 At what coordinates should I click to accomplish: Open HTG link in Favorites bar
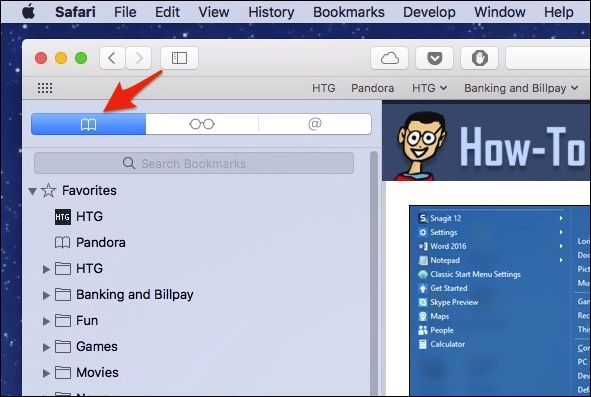[x=323, y=88]
